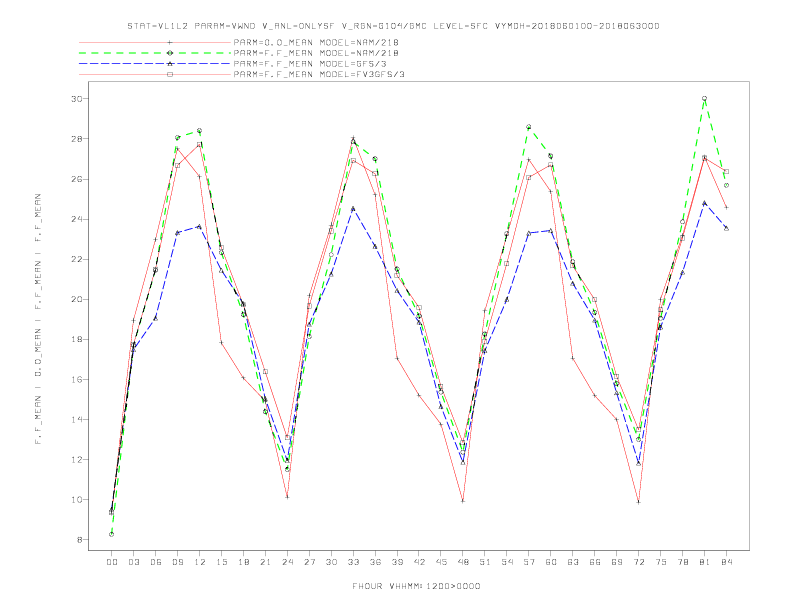Click x-axis tick label 06
The image size is (792, 612).
156,562
